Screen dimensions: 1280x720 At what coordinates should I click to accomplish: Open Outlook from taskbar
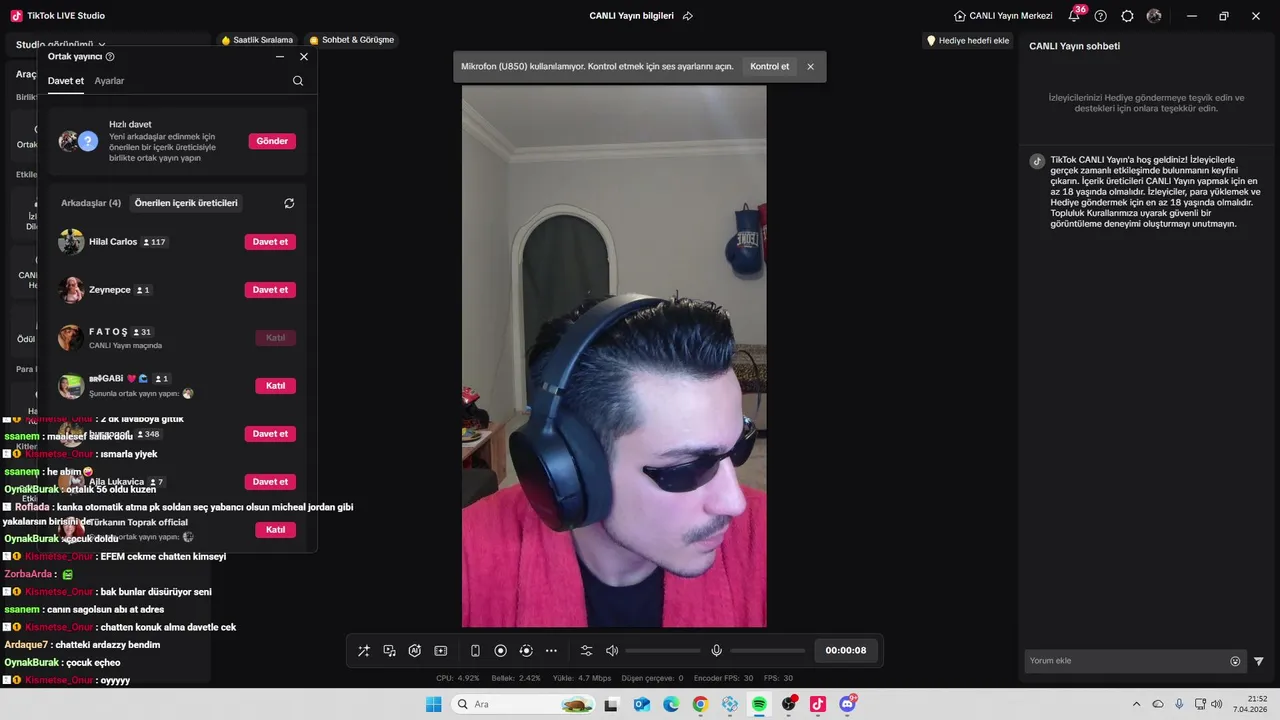click(x=641, y=704)
